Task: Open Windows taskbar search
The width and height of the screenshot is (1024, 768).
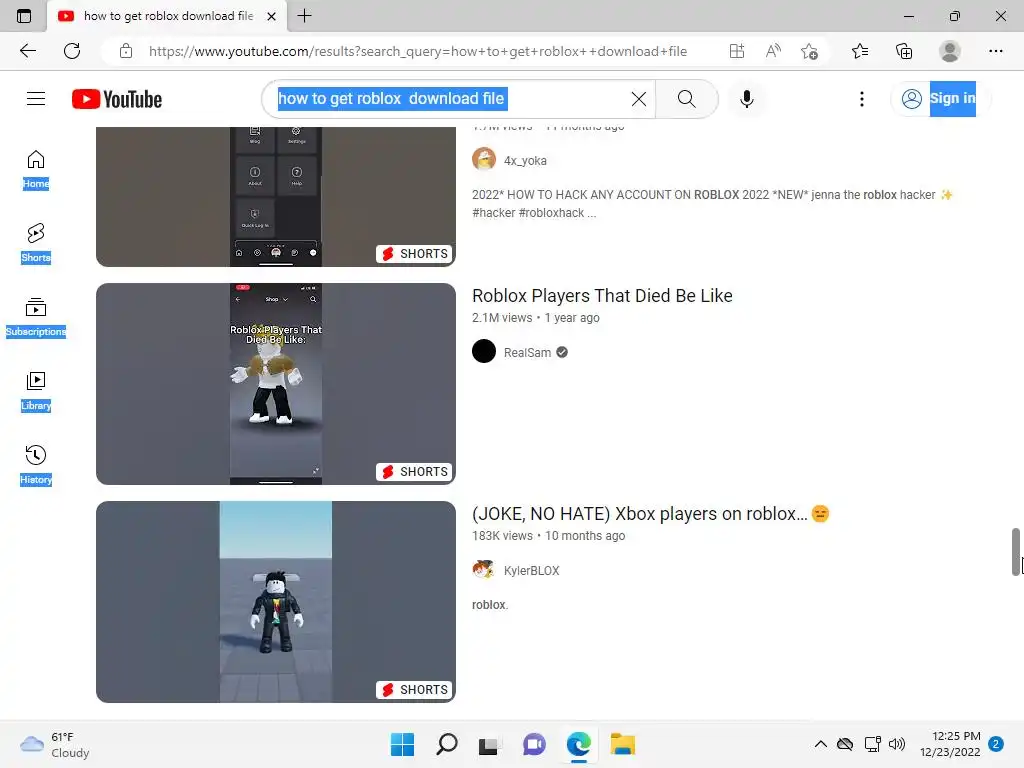Action: pos(447,744)
